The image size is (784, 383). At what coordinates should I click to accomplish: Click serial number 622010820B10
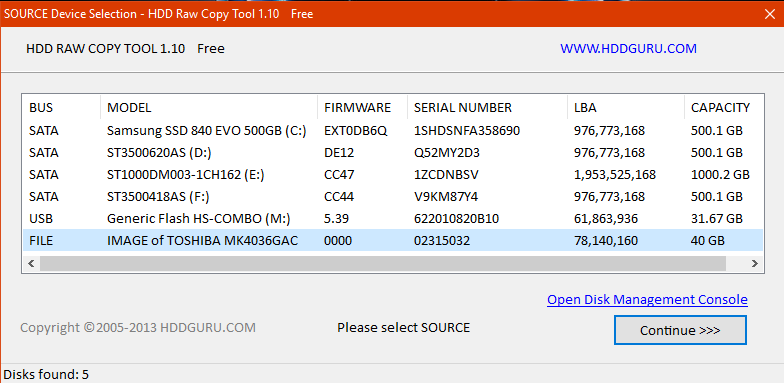tap(456, 218)
